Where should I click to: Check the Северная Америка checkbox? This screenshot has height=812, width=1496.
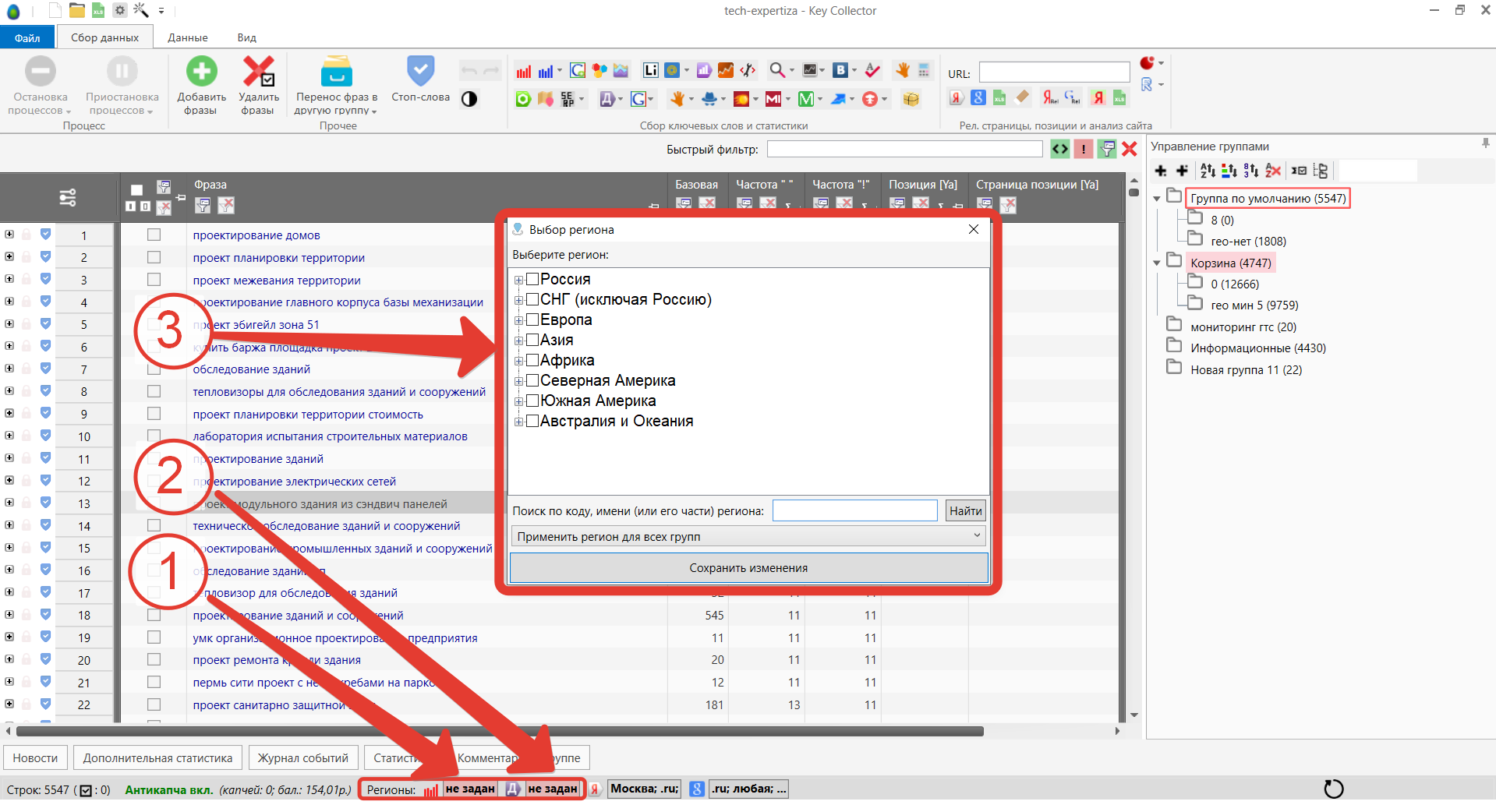[532, 380]
